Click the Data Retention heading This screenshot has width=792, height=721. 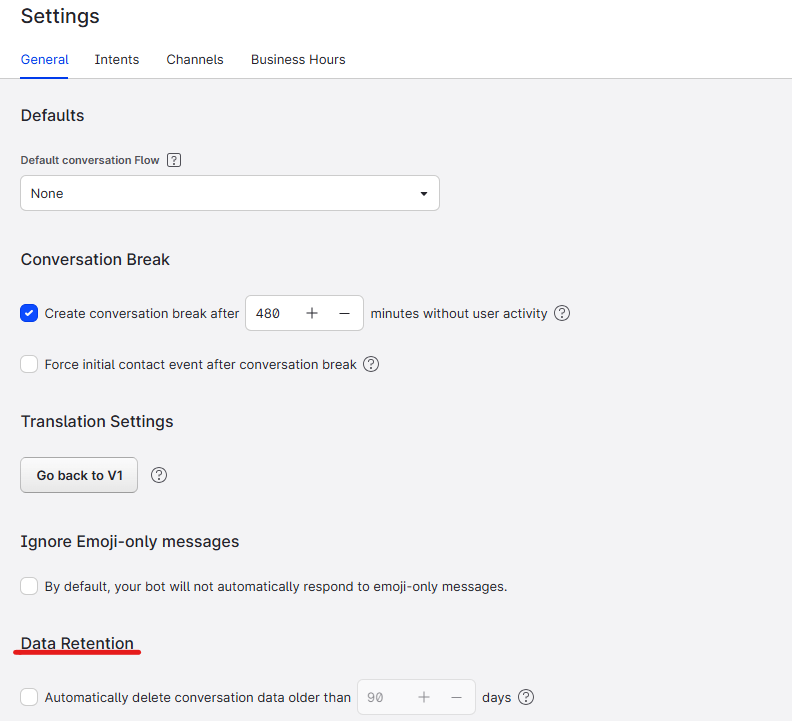coord(77,643)
